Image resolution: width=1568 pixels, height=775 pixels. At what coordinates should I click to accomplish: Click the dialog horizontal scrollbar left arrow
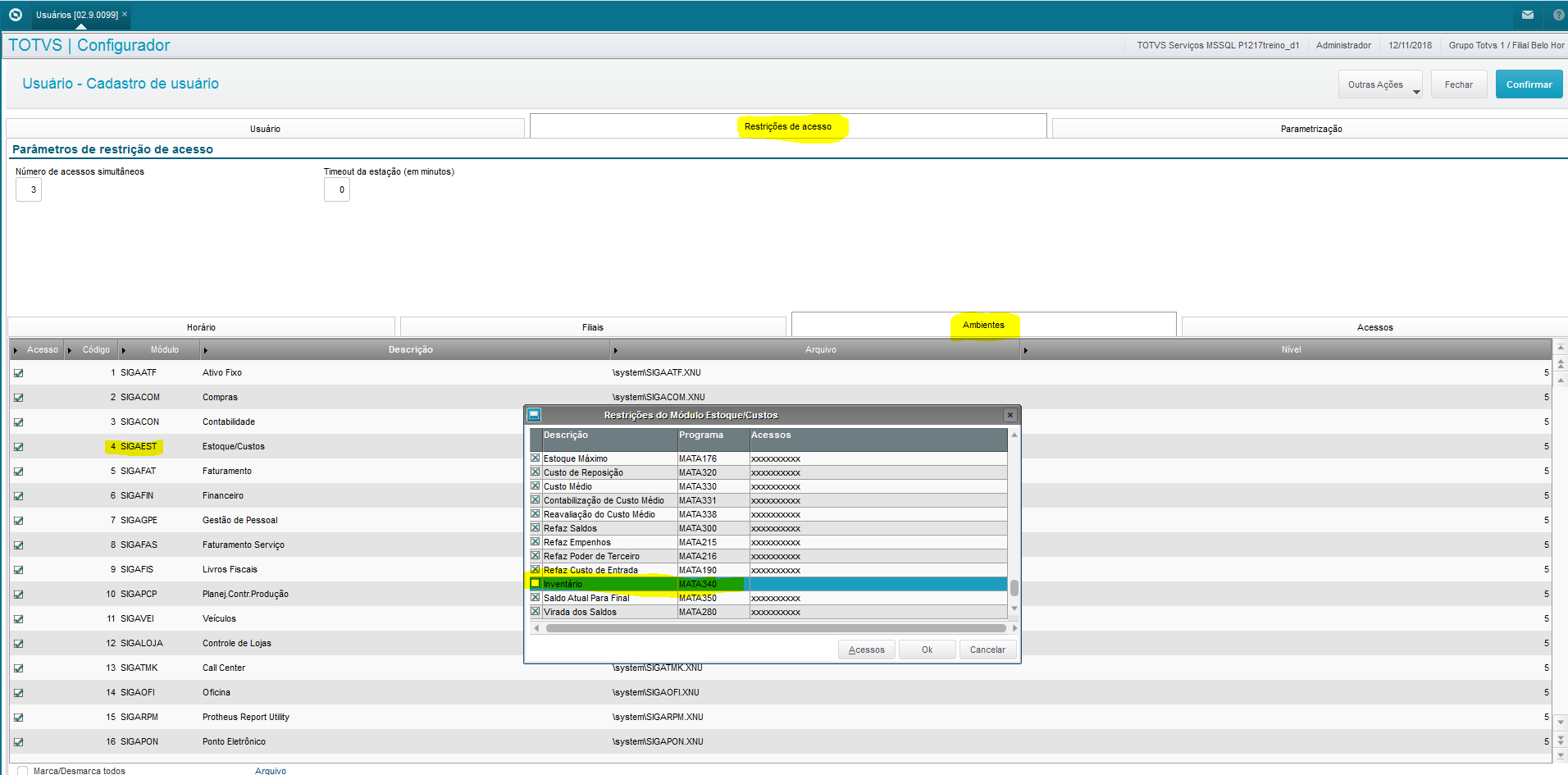(x=536, y=628)
